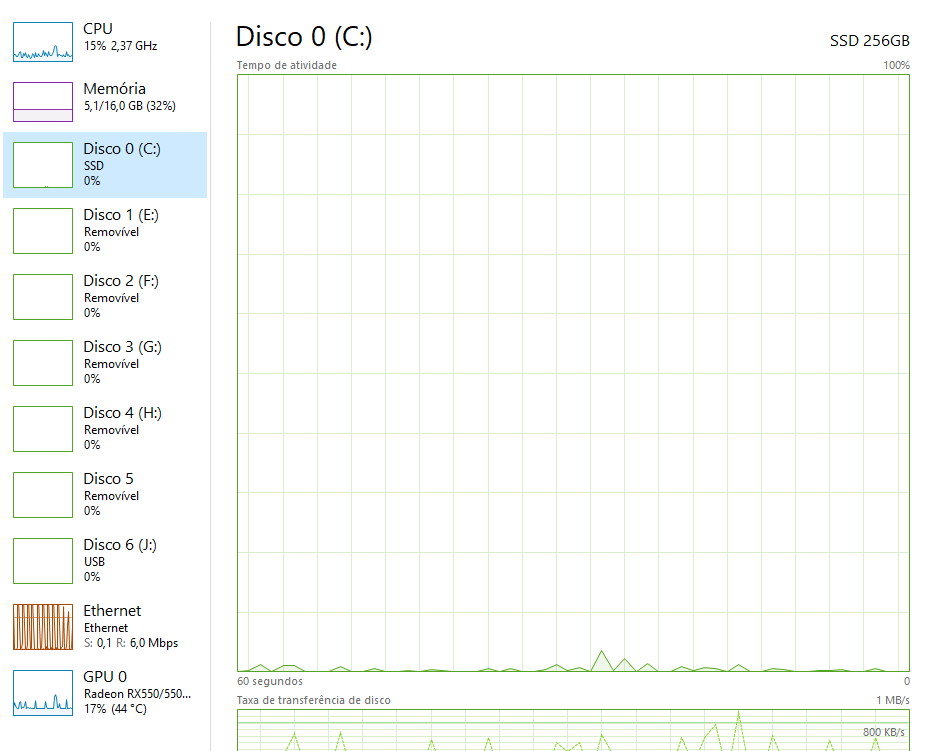Open the Memória performance entry
This screenshot has height=751, width=929.
pyautogui.click(x=105, y=101)
